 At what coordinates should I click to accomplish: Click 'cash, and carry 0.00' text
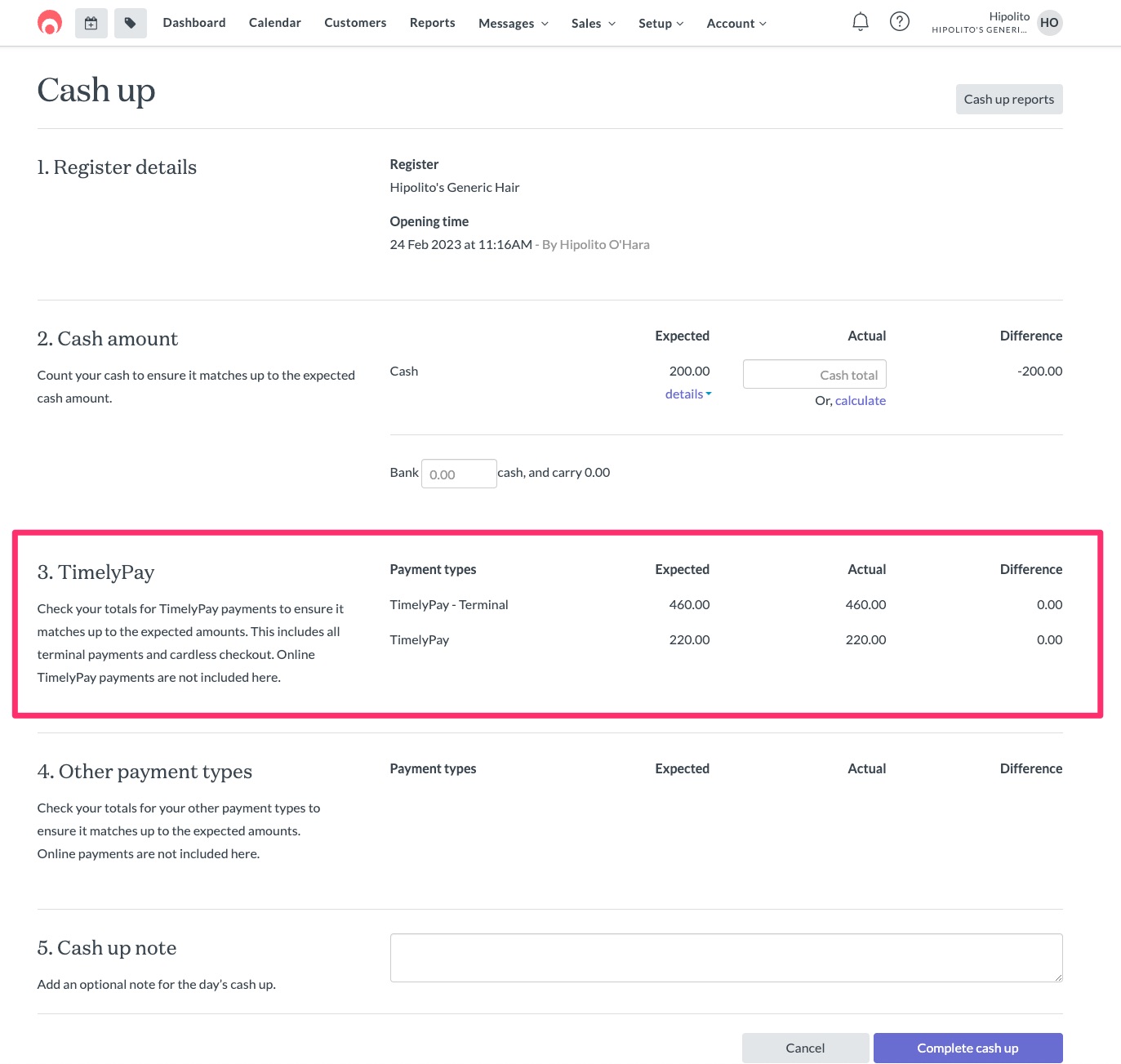[x=554, y=473]
